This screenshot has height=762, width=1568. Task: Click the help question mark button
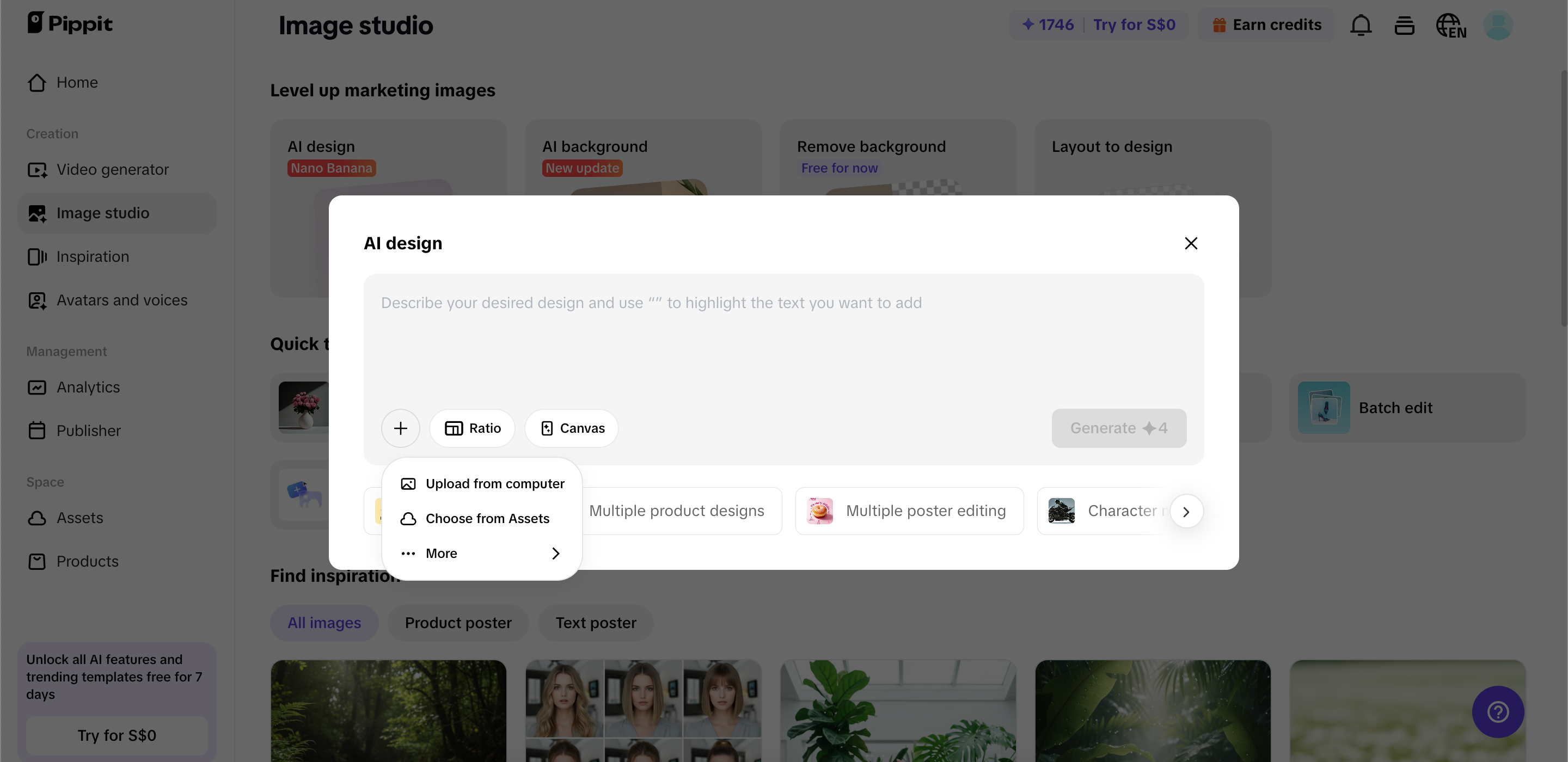tap(1497, 711)
